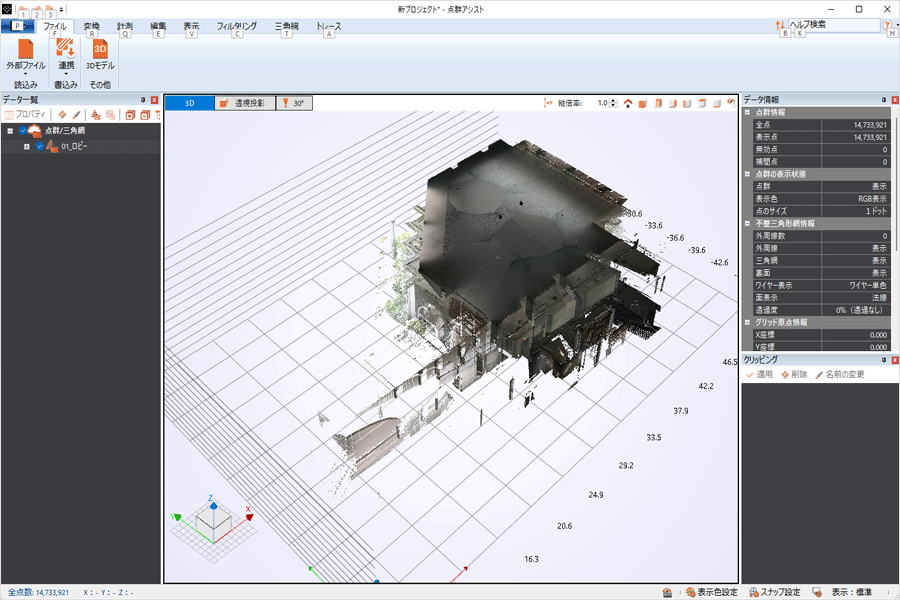Viewport: 900px width, 600px height.
Task: Toggle the 01_ロビー item checkbox
Action: point(40,146)
